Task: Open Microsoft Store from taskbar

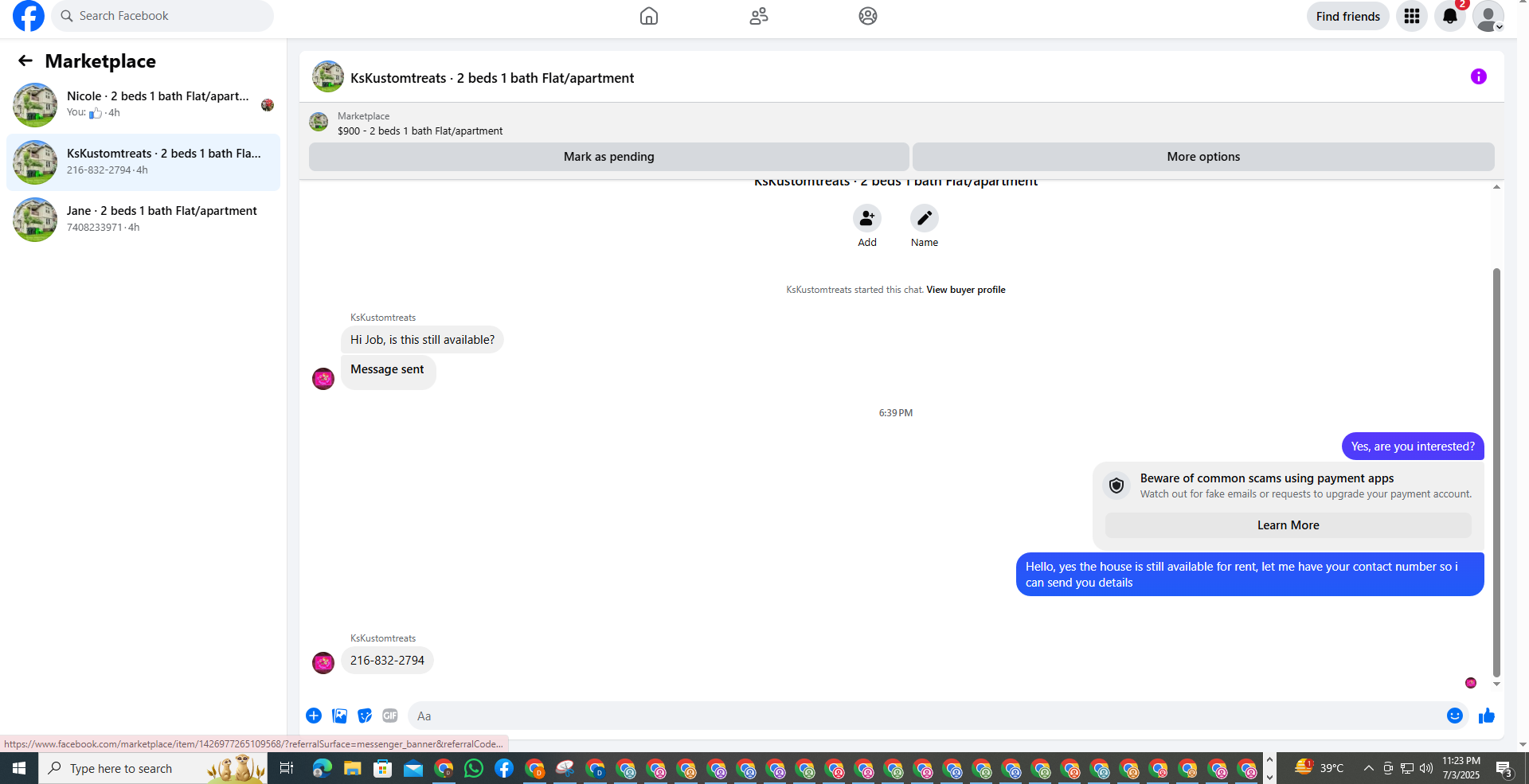Action: [383, 768]
